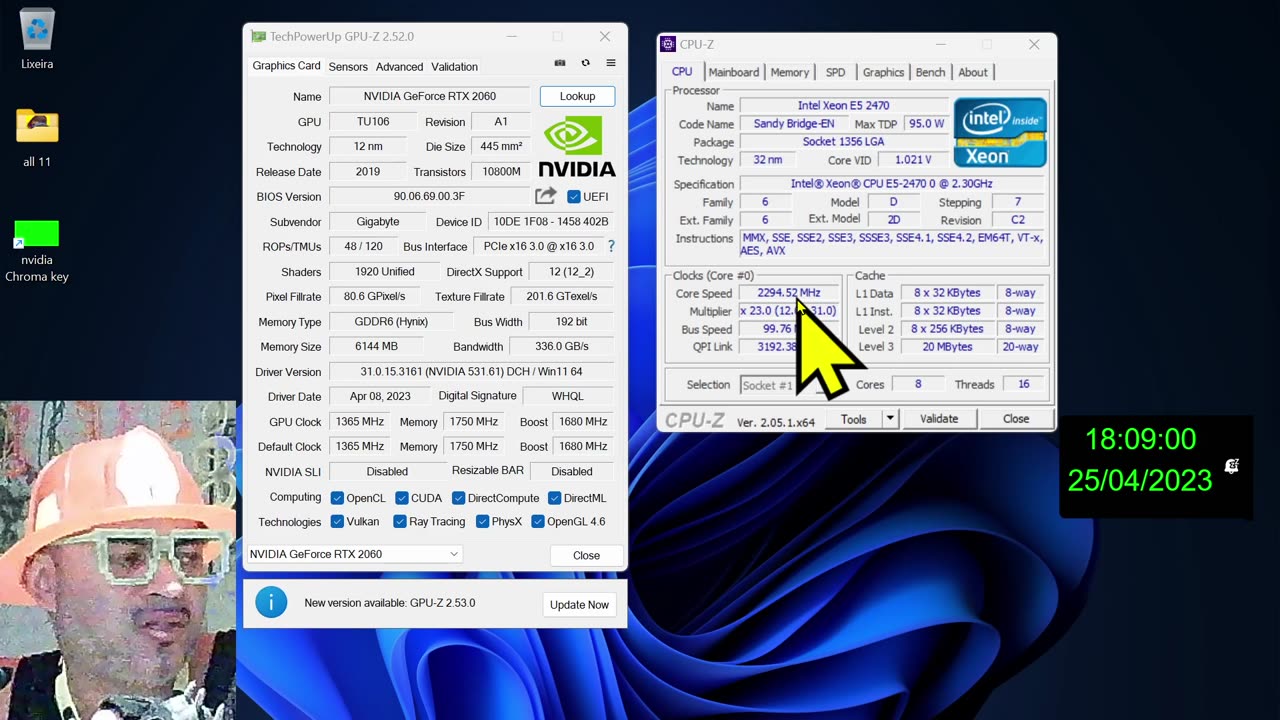Click the Lookup button
The height and width of the screenshot is (720, 1280).
[x=577, y=96]
